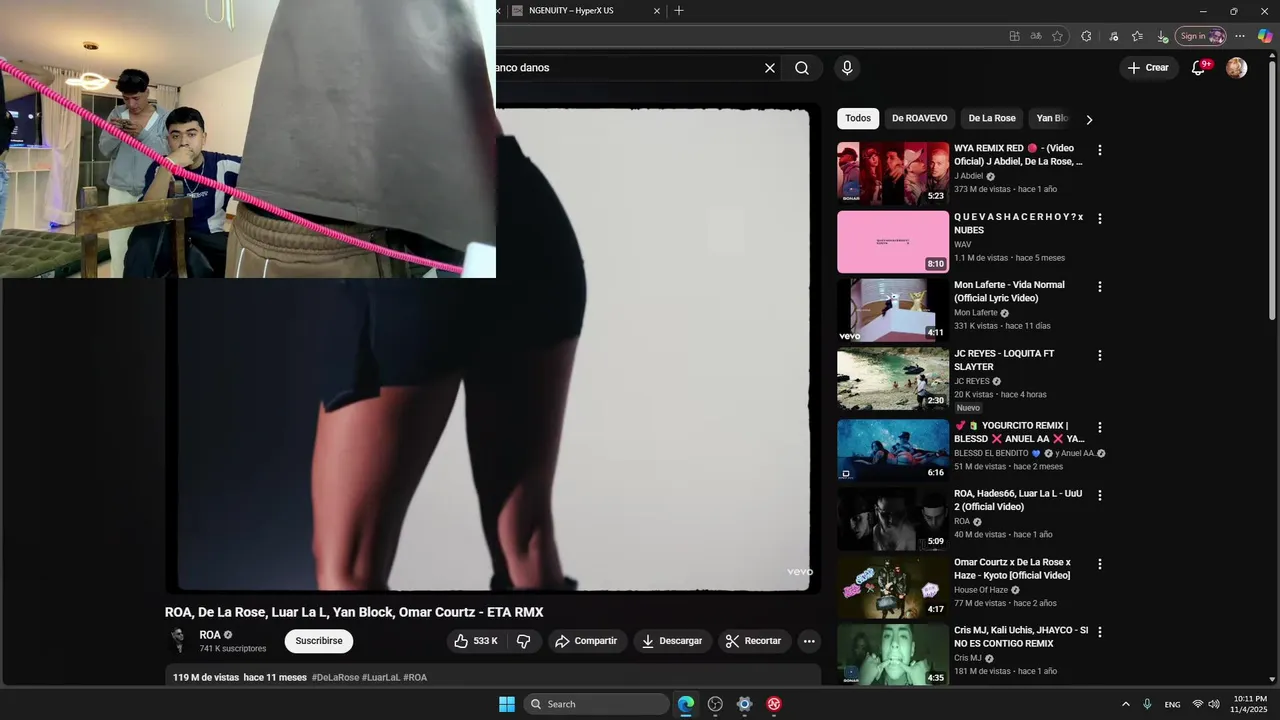Open pink QUE VAS HACER HOY thumbnail
Screen dimensions: 1280x720
[893, 242]
